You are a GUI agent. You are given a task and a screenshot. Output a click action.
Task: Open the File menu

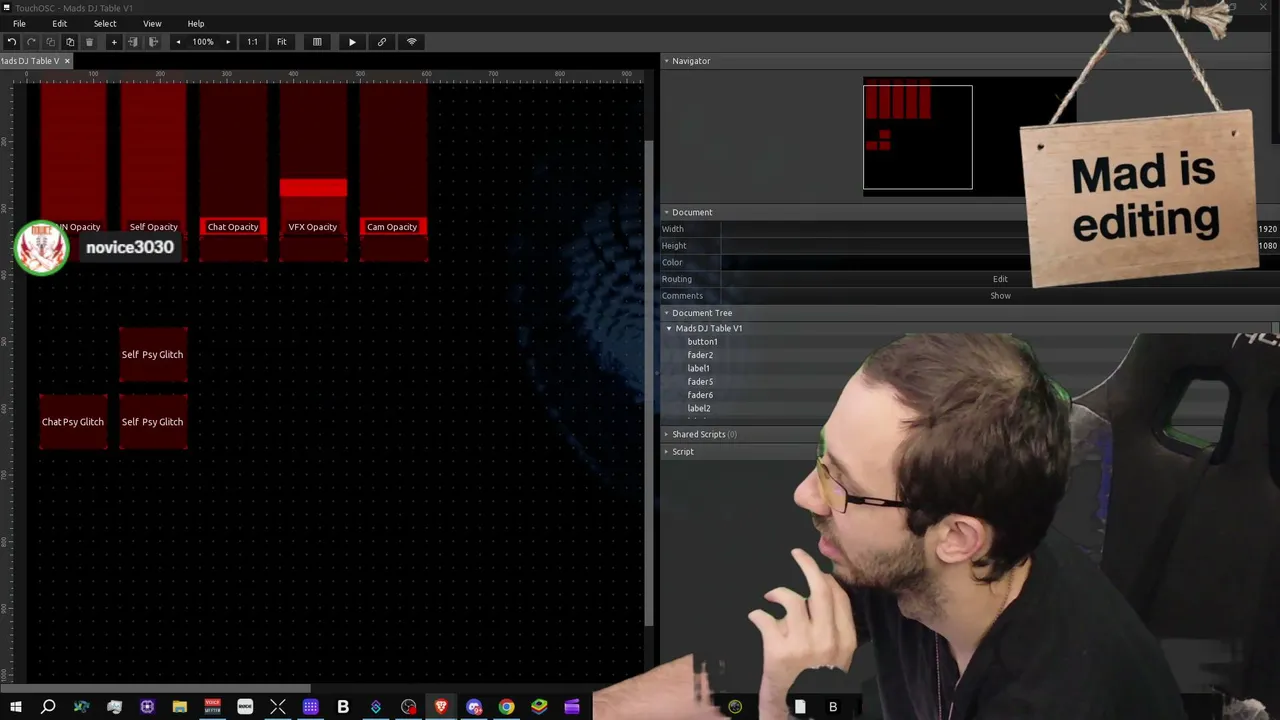point(19,24)
